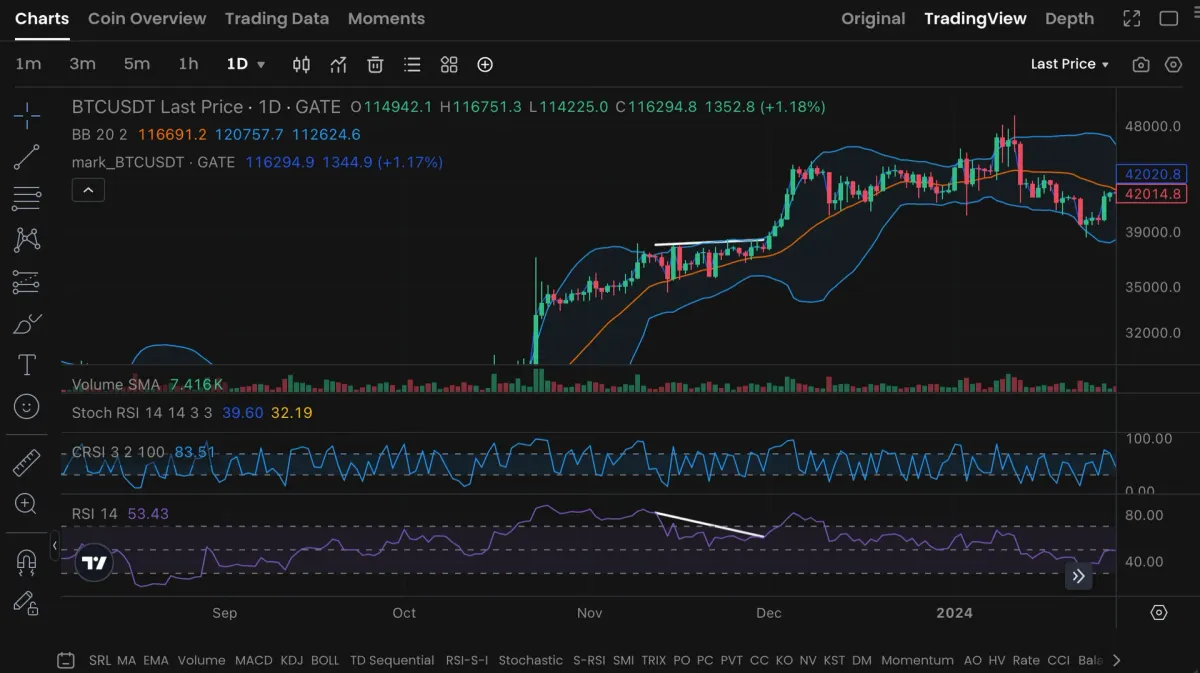Open the horizontal lines tool group
1200x673 pixels.
click(x=27, y=198)
